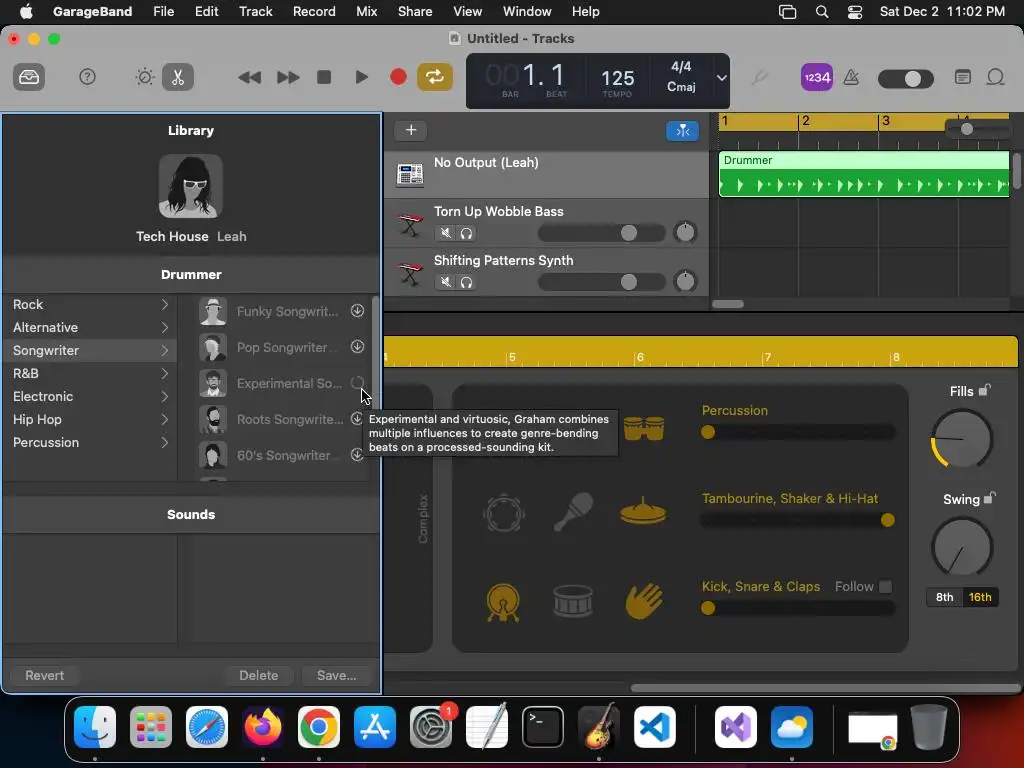The height and width of the screenshot is (768, 1024).
Task: Toggle the bongos percussion instrument
Action: [x=643, y=428]
